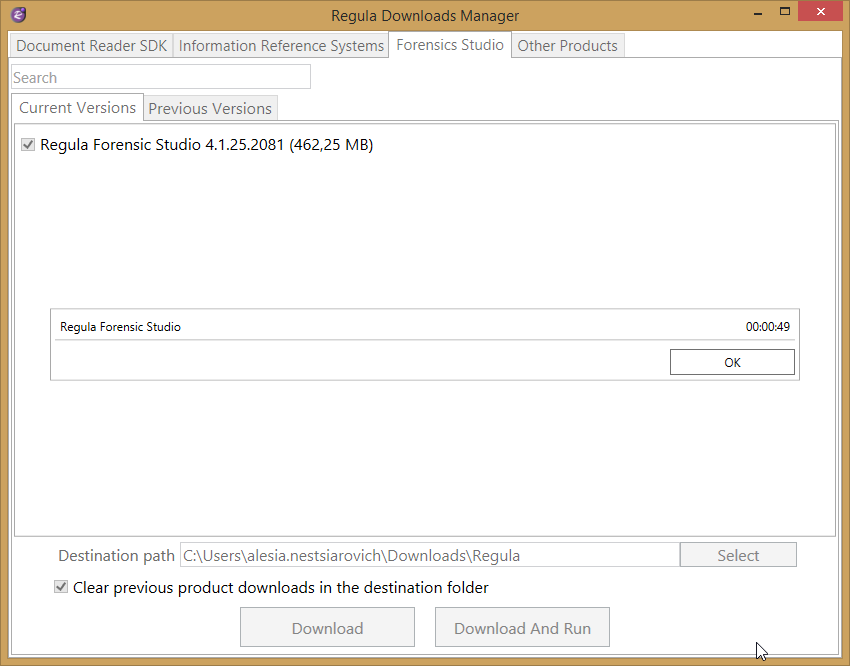Switch to the Document Reader SDK tab

tap(92, 46)
